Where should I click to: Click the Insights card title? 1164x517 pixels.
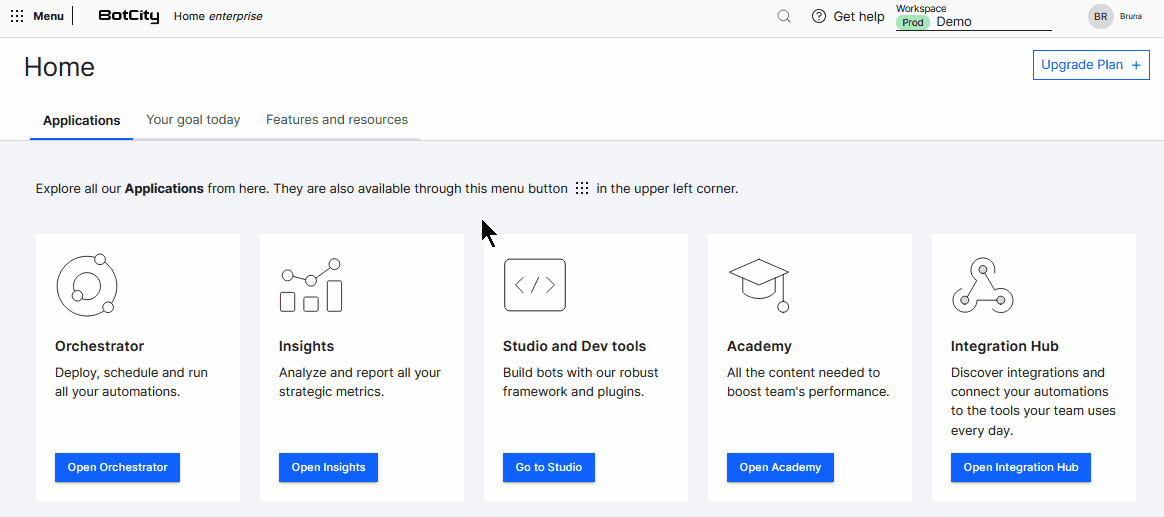(x=307, y=346)
